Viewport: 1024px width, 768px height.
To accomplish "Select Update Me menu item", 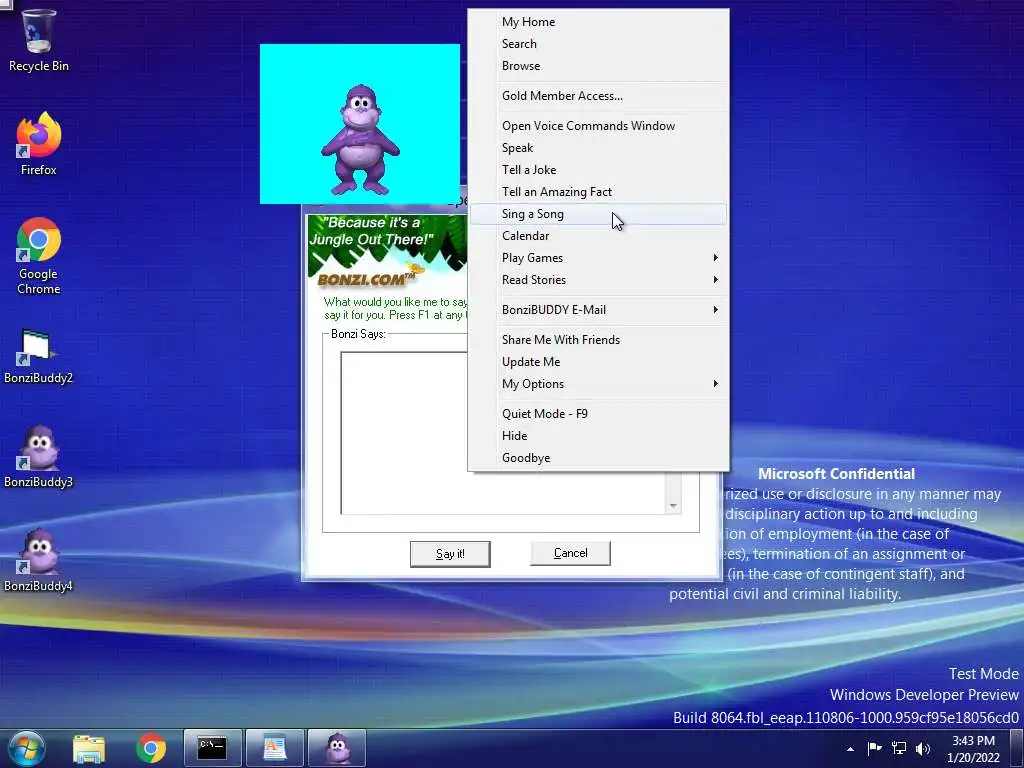I will tap(598, 362).
